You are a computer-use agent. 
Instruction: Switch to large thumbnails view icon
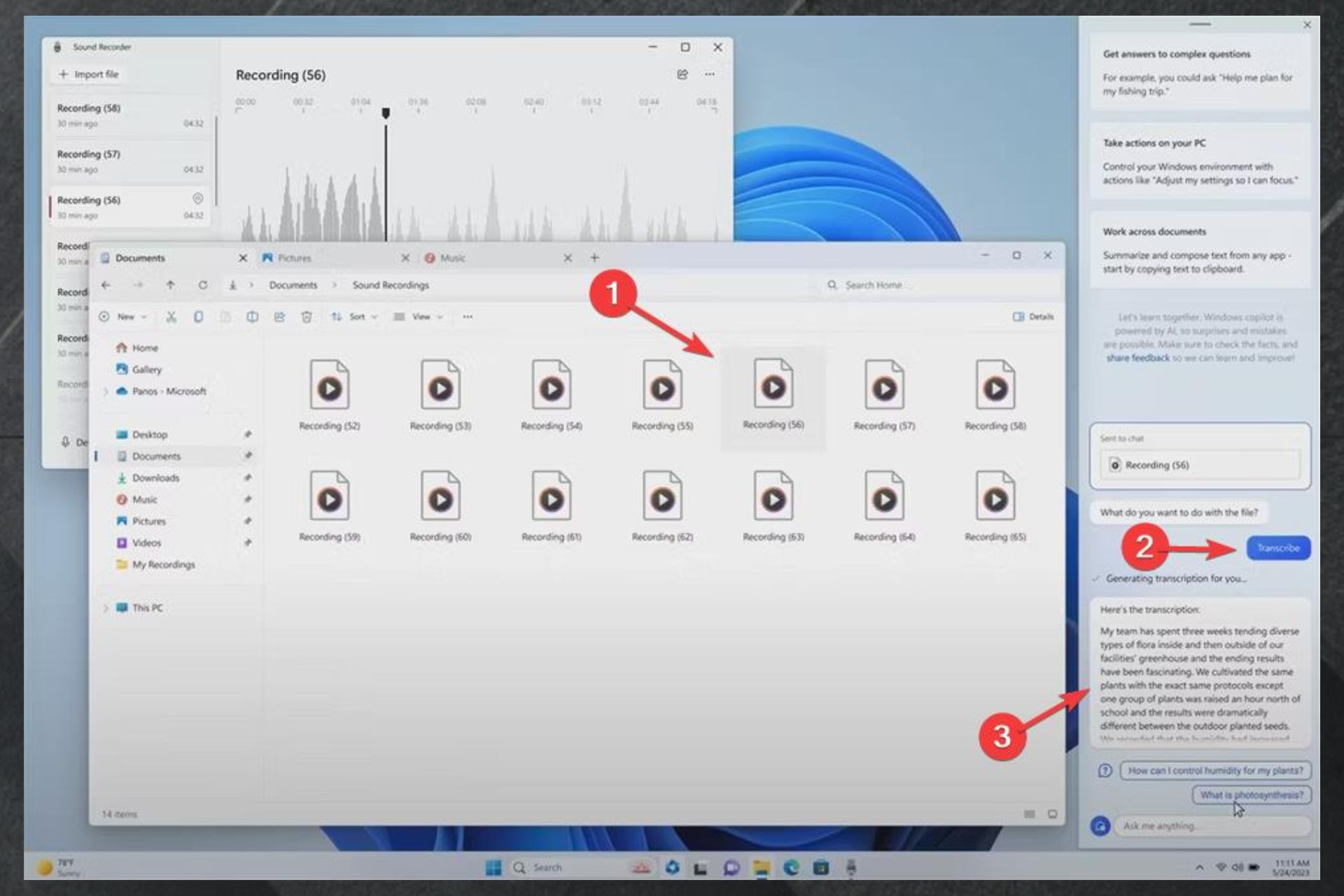coord(1052,814)
